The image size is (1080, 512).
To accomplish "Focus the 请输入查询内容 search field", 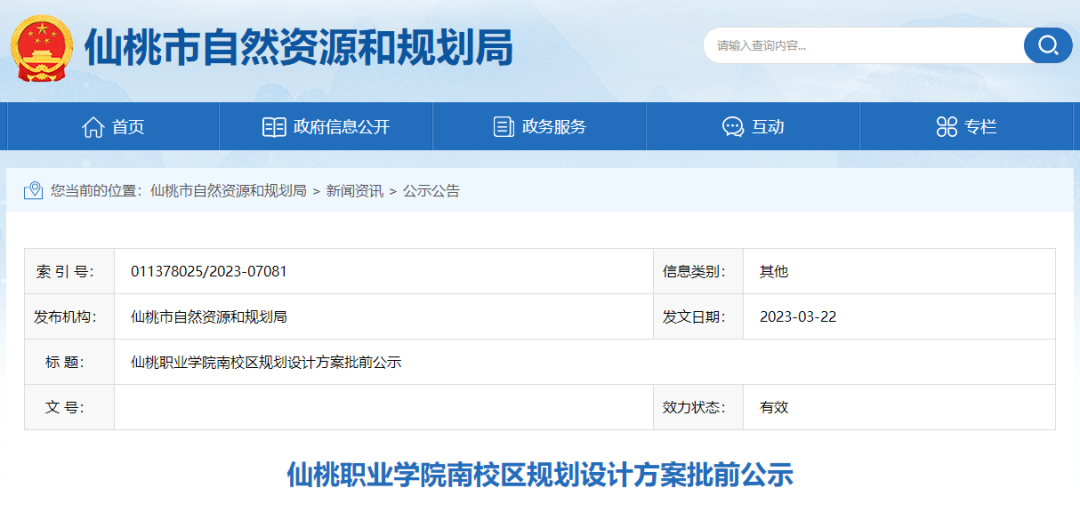I will (864, 45).
